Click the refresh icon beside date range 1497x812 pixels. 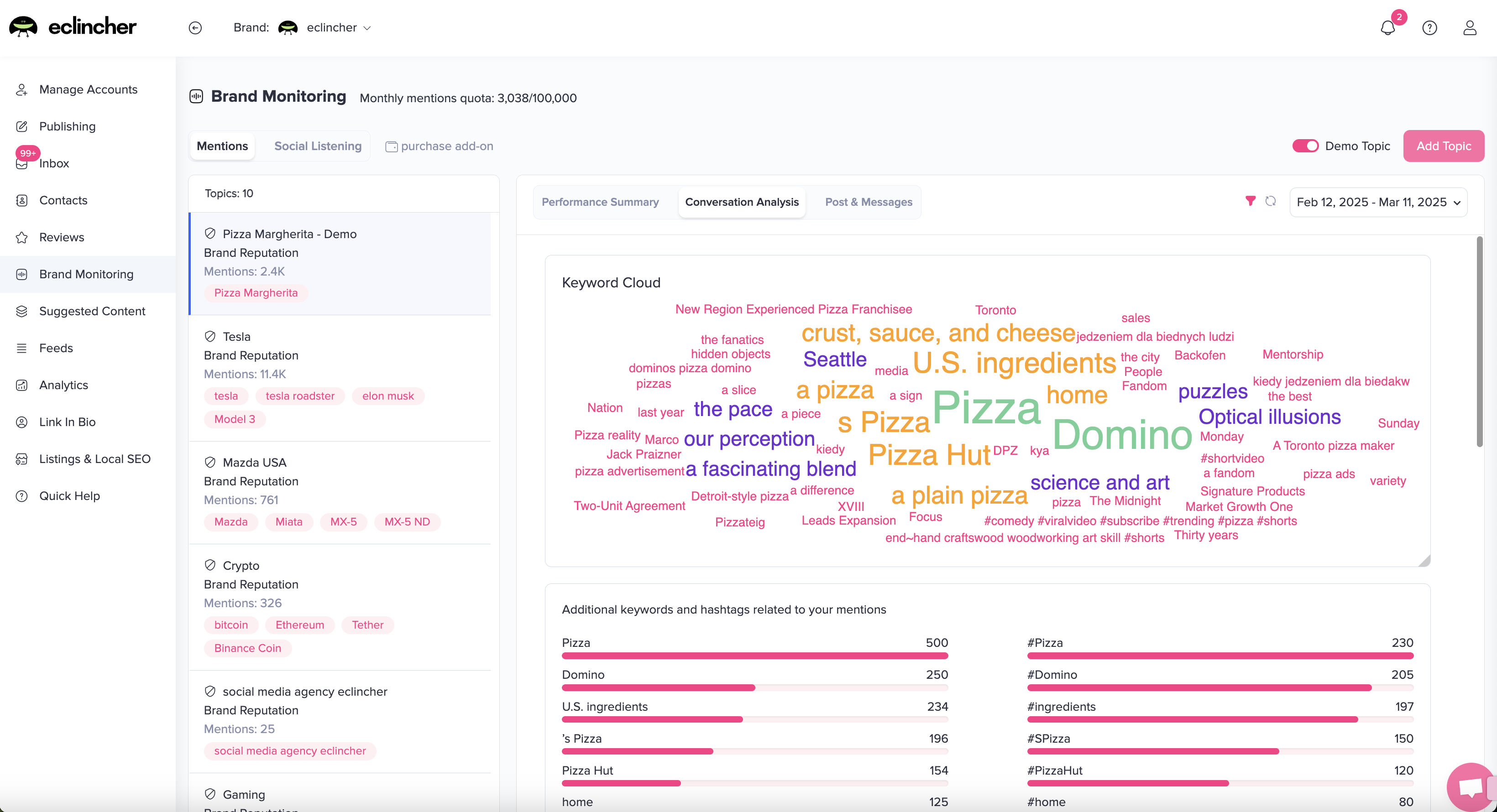pyautogui.click(x=1270, y=201)
